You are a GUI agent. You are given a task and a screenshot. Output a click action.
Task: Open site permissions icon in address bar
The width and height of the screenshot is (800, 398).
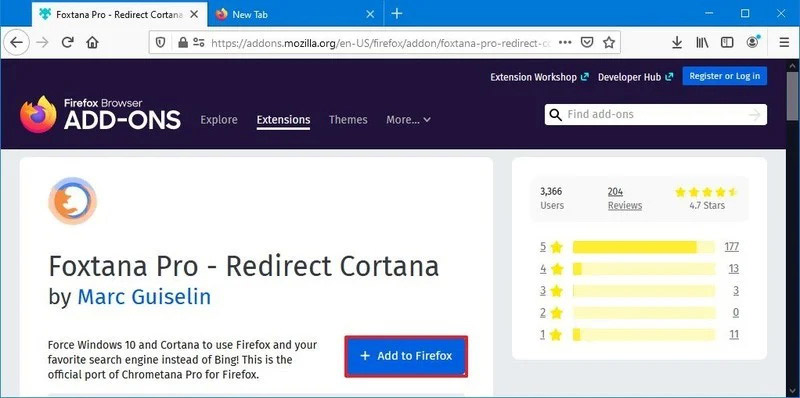click(x=198, y=43)
